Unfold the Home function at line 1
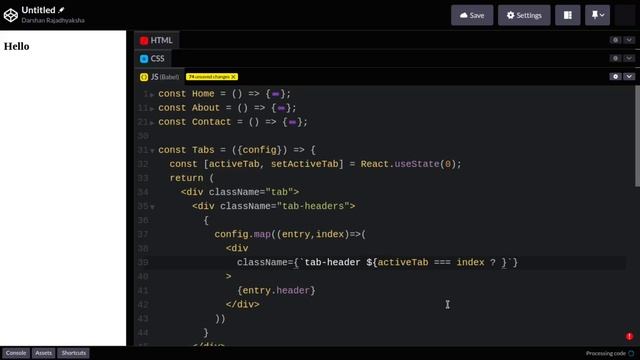The height and width of the screenshot is (360, 640). coord(152,95)
